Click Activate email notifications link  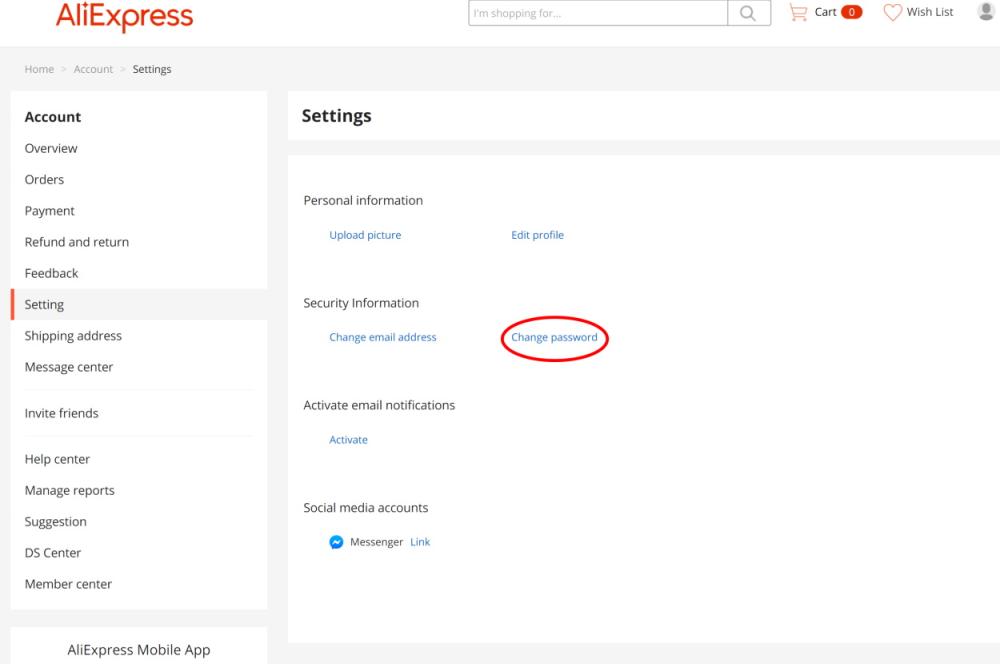[x=348, y=439]
